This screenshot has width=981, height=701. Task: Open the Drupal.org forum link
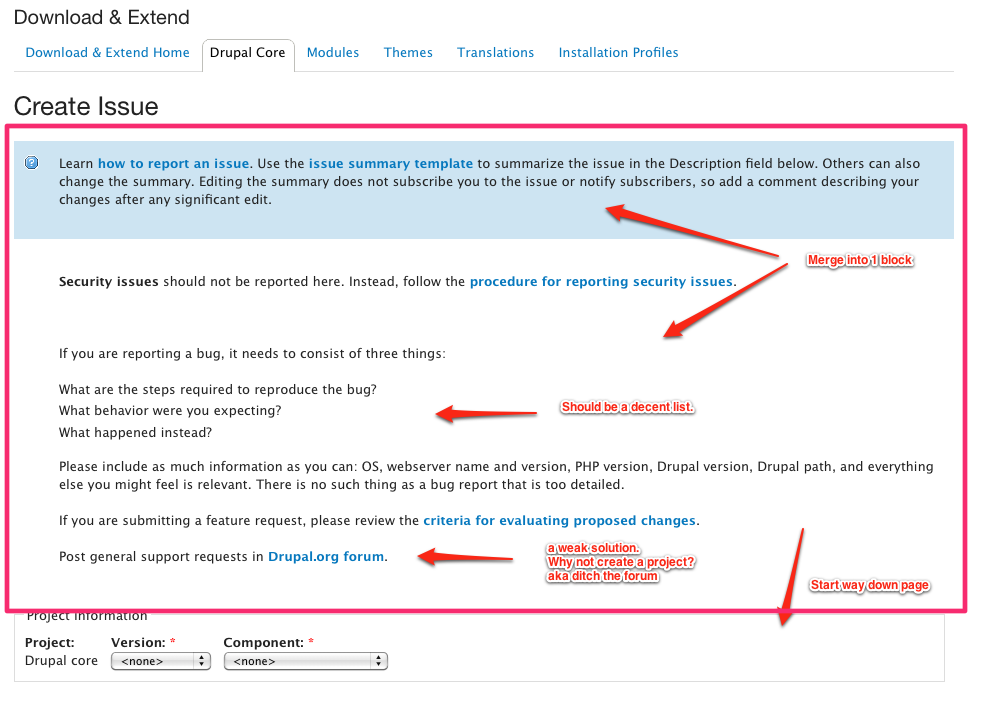coord(326,556)
